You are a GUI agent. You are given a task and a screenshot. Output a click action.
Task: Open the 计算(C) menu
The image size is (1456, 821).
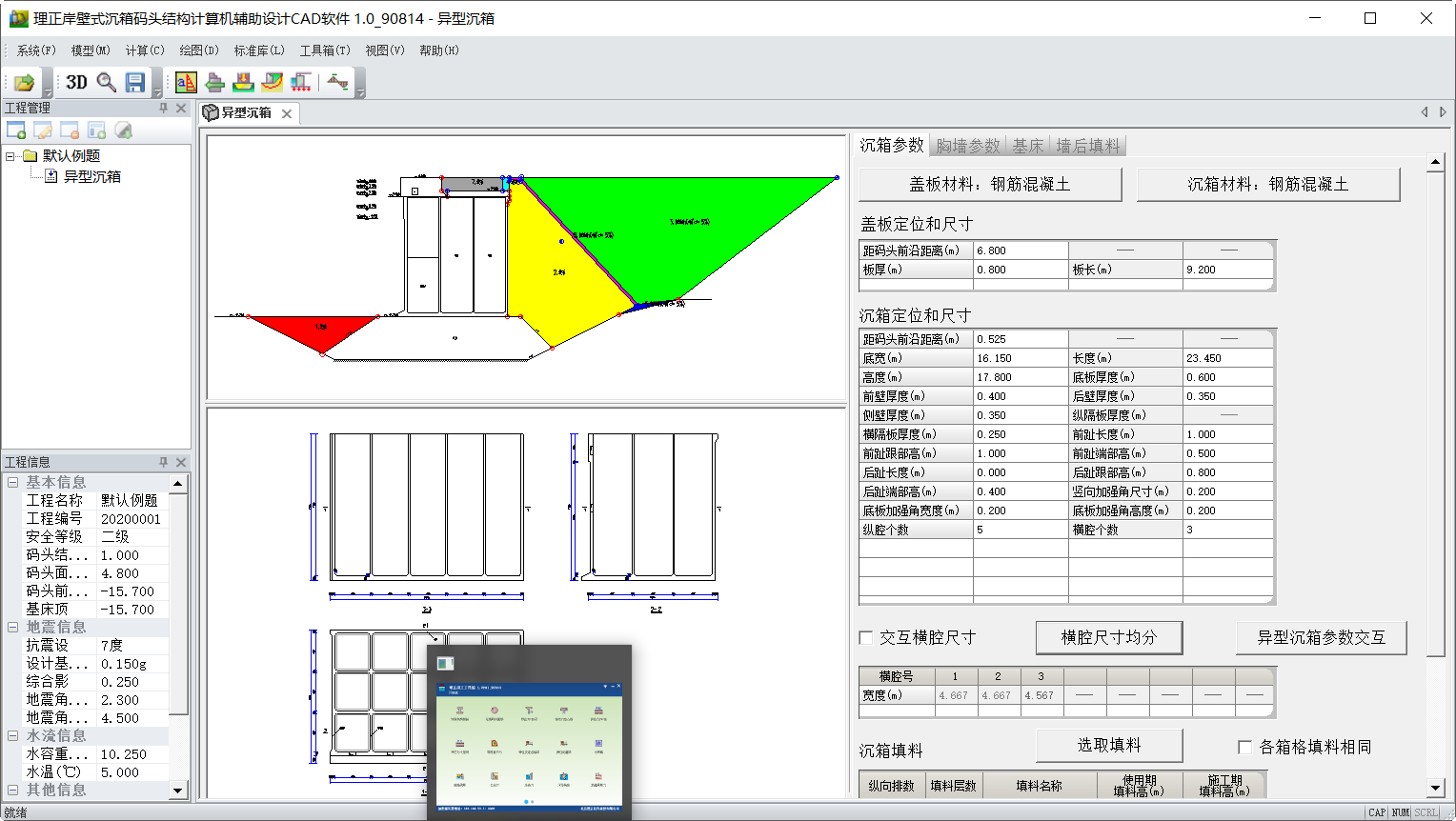[x=145, y=50]
